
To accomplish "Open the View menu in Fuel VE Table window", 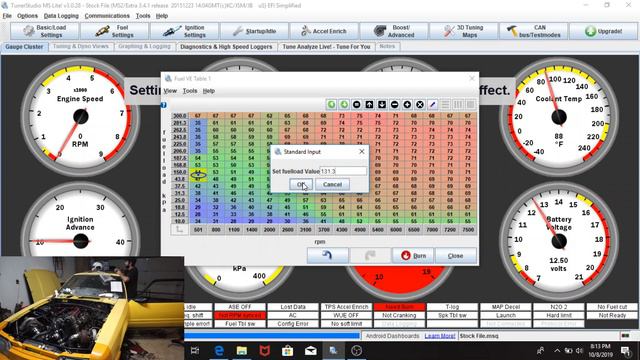I will 170,91.
